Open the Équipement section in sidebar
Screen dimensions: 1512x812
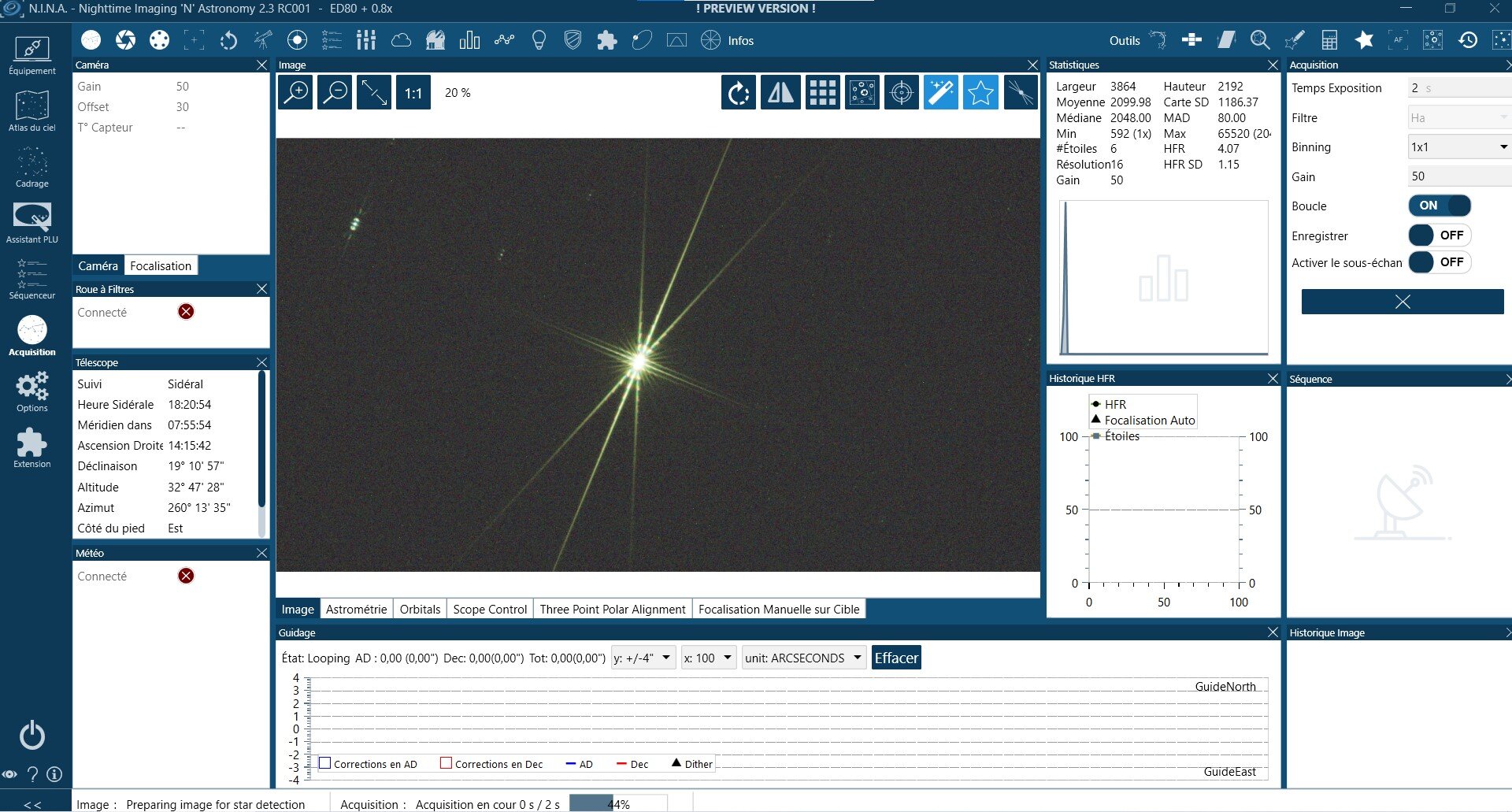coord(32,55)
